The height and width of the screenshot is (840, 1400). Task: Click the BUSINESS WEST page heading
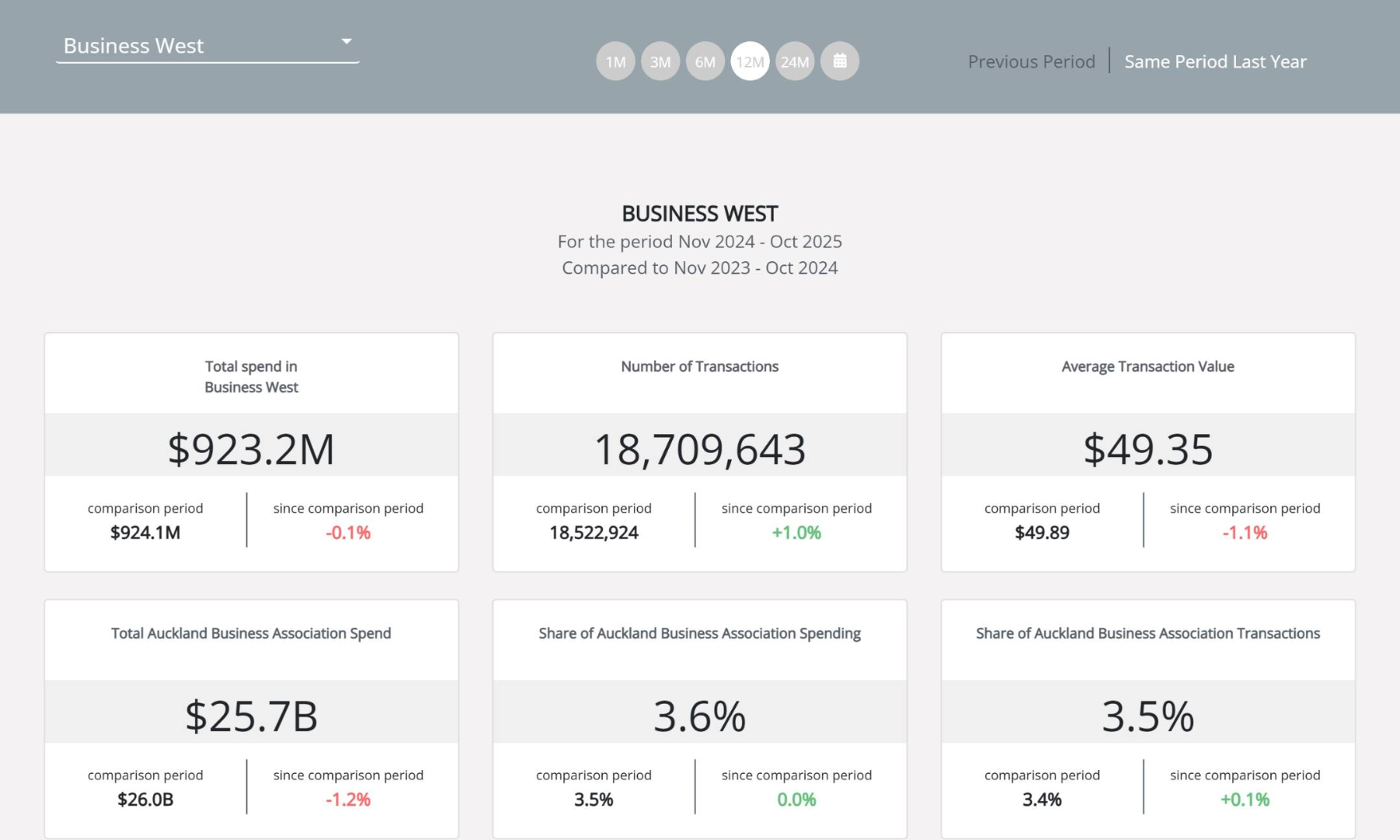(700, 213)
